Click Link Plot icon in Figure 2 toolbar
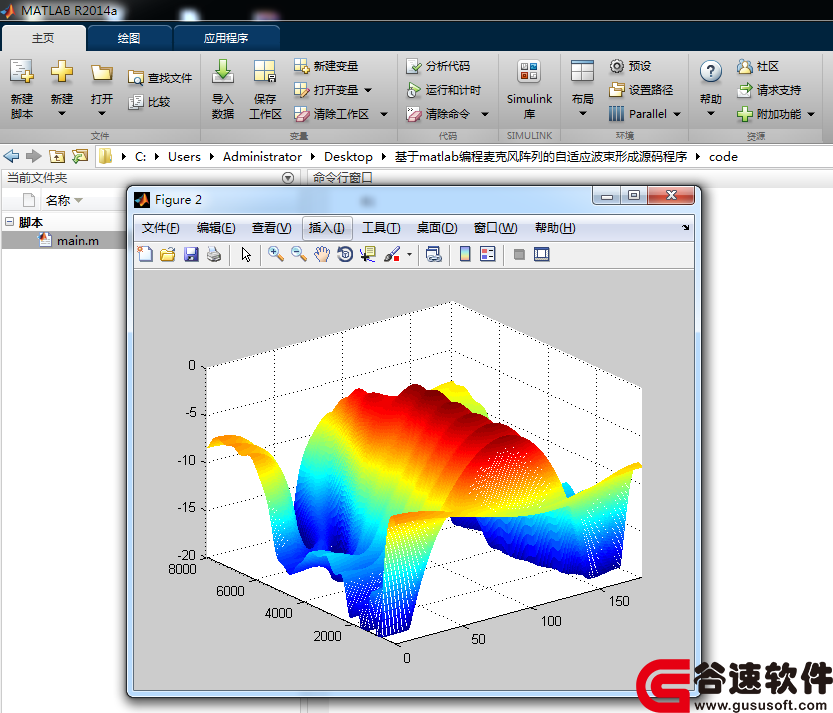Image resolution: width=833 pixels, height=713 pixels. click(x=434, y=254)
